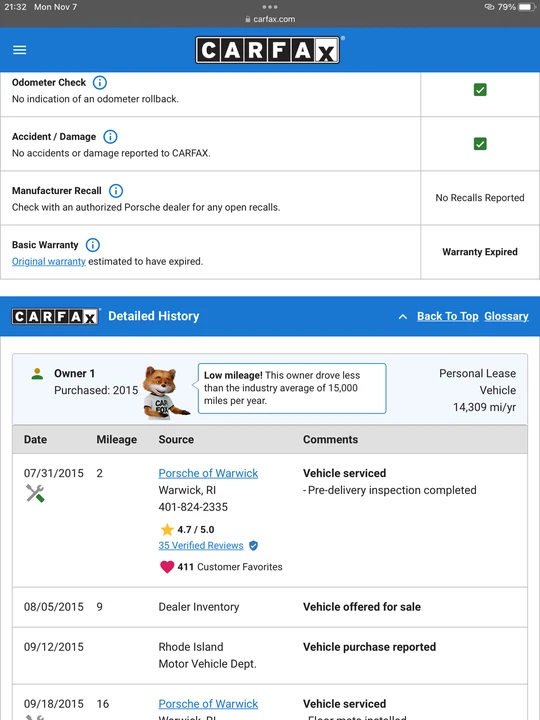Screen dimensions: 540x720
Task: Tap the pink heart Customer Favorites icon
Action: click(x=167, y=567)
